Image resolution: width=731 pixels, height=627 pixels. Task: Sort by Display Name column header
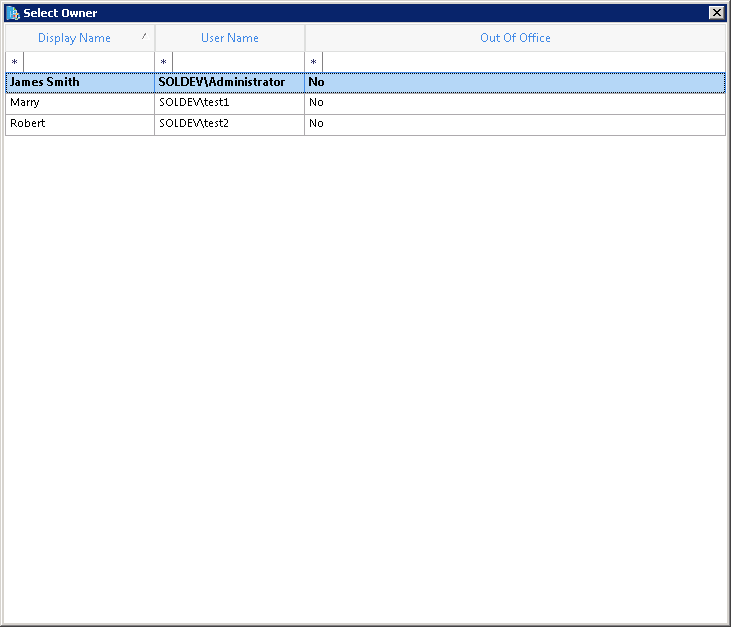click(x=80, y=38)
